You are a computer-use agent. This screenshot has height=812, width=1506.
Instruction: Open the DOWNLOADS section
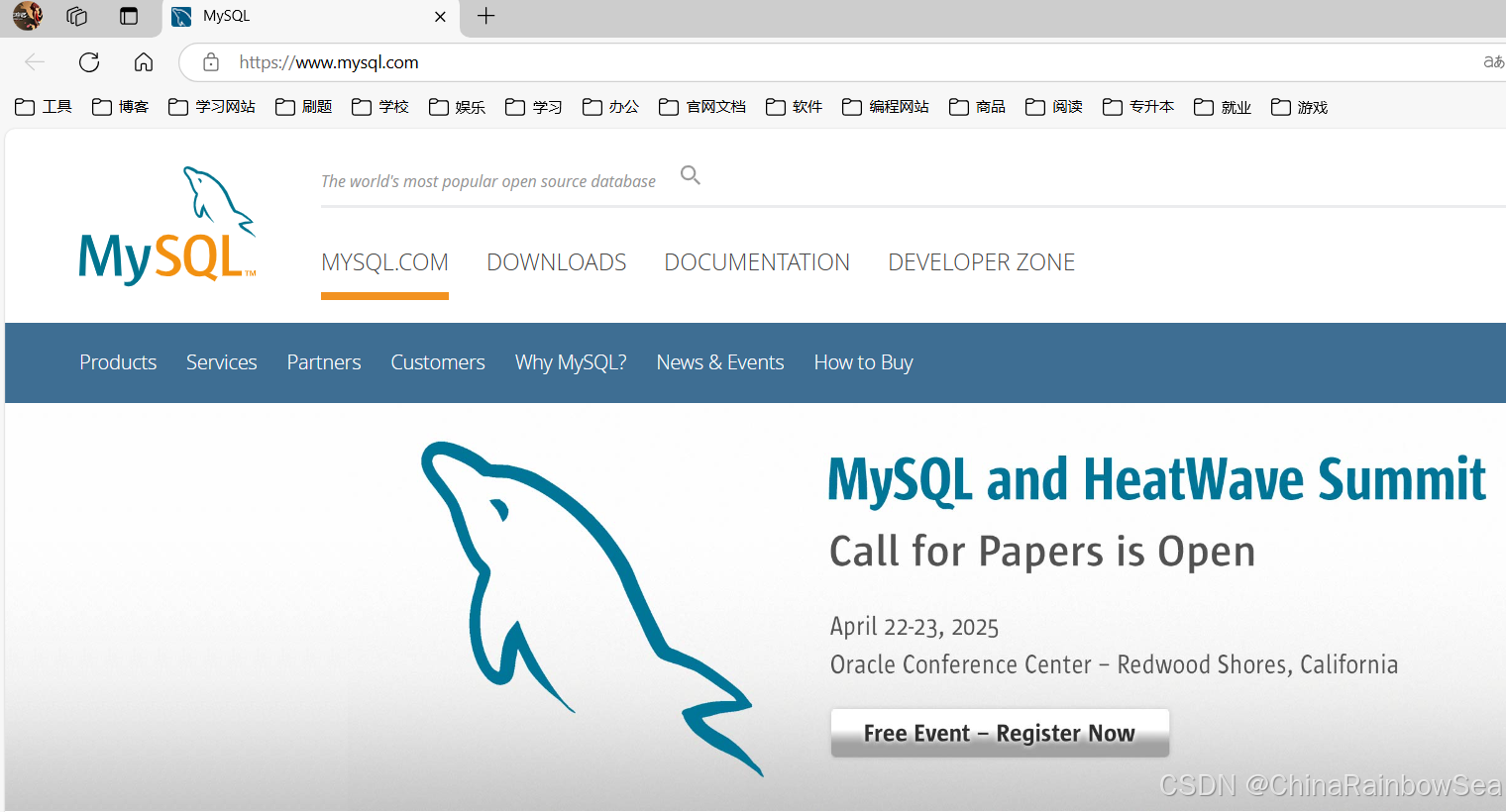556,261
